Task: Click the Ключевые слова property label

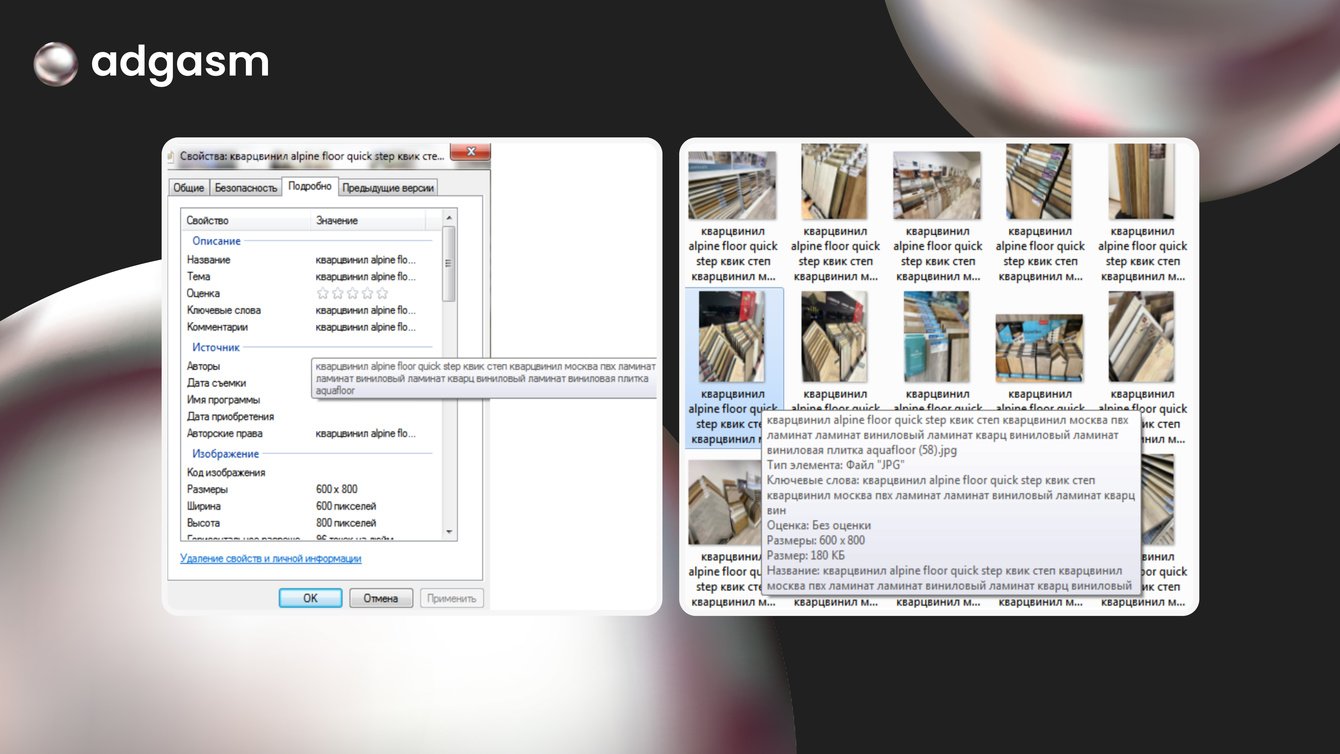Action: 224,310
